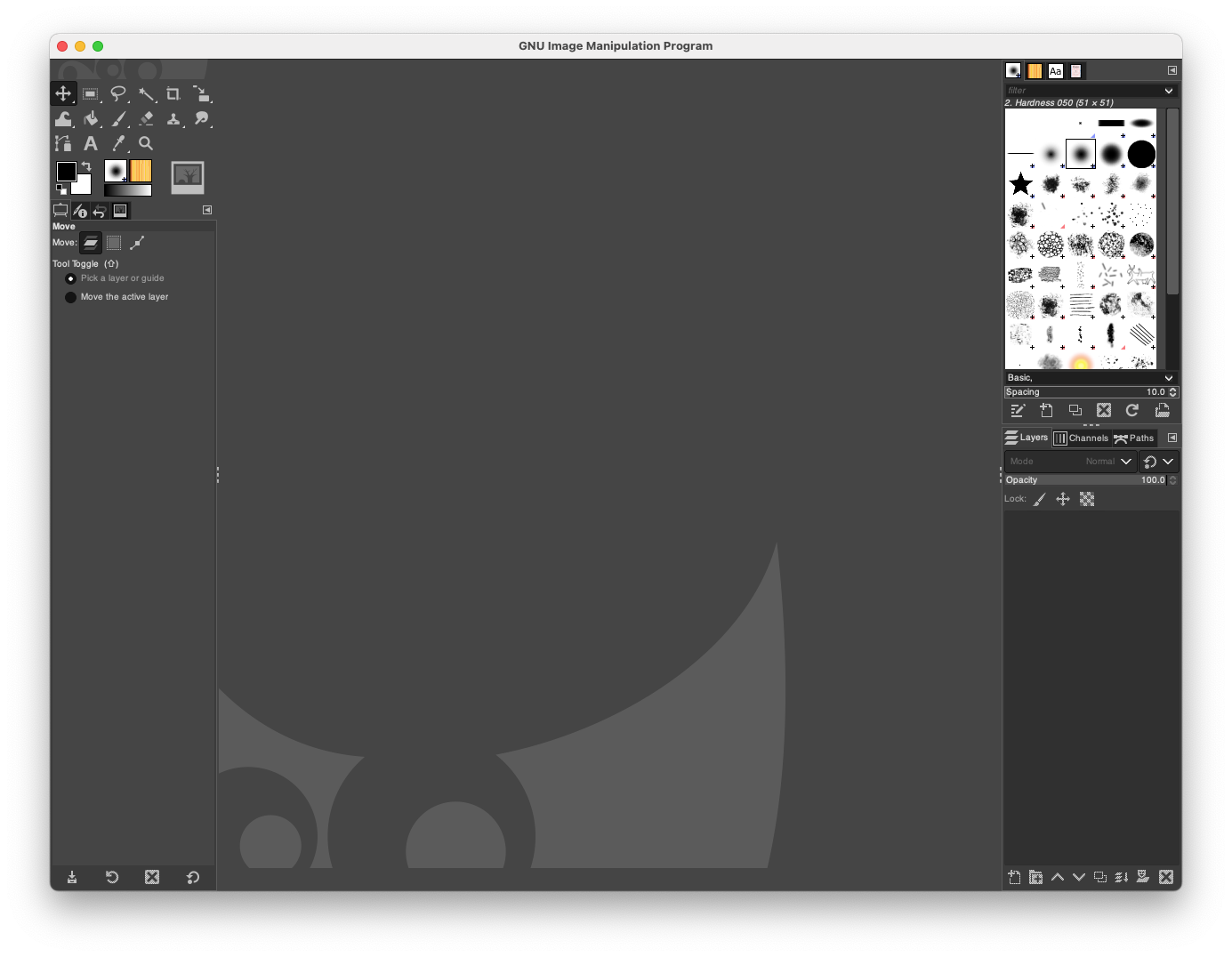Switch to the Fonts tab
The image size is (1232, 957).
pyautogui.click(x=1055, y=70)
